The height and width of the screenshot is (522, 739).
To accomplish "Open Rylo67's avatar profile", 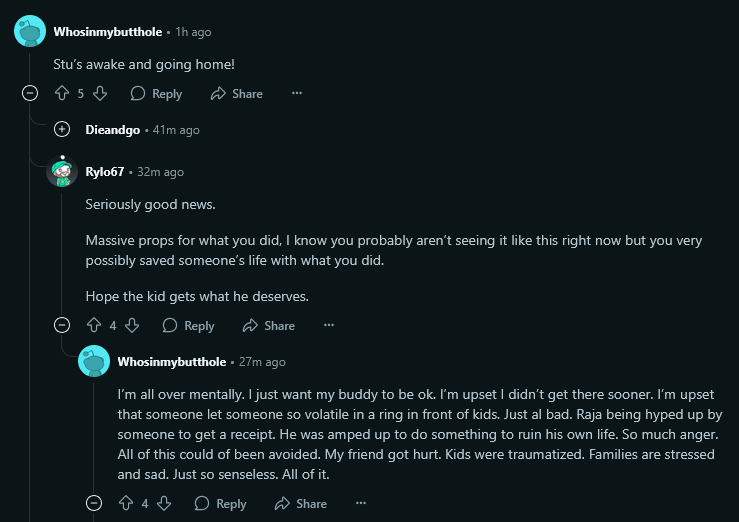I will pos(62,172).
